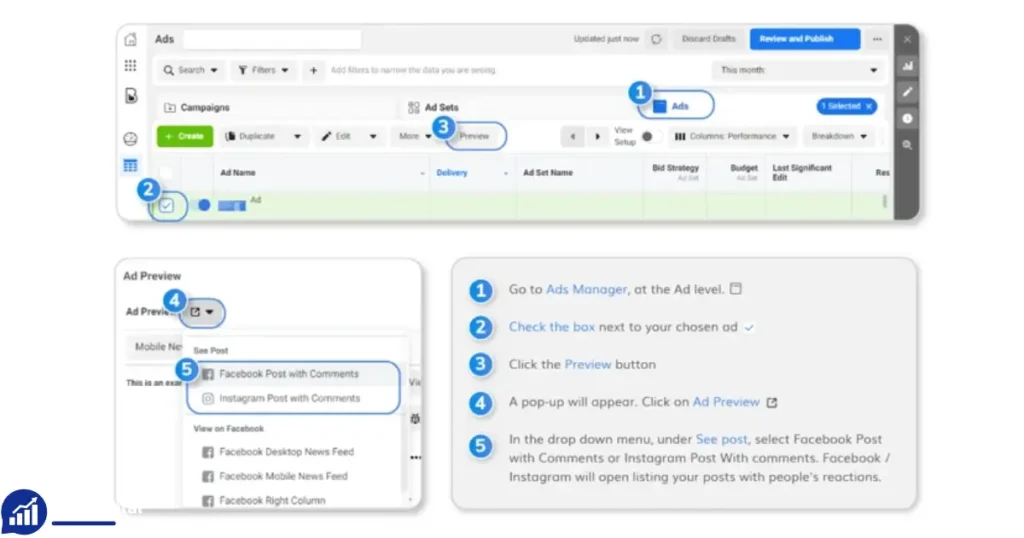Screen dimensions: 1024x538
Task: Choose Facebook Mobile News Feed
Action: coord(283,477)
